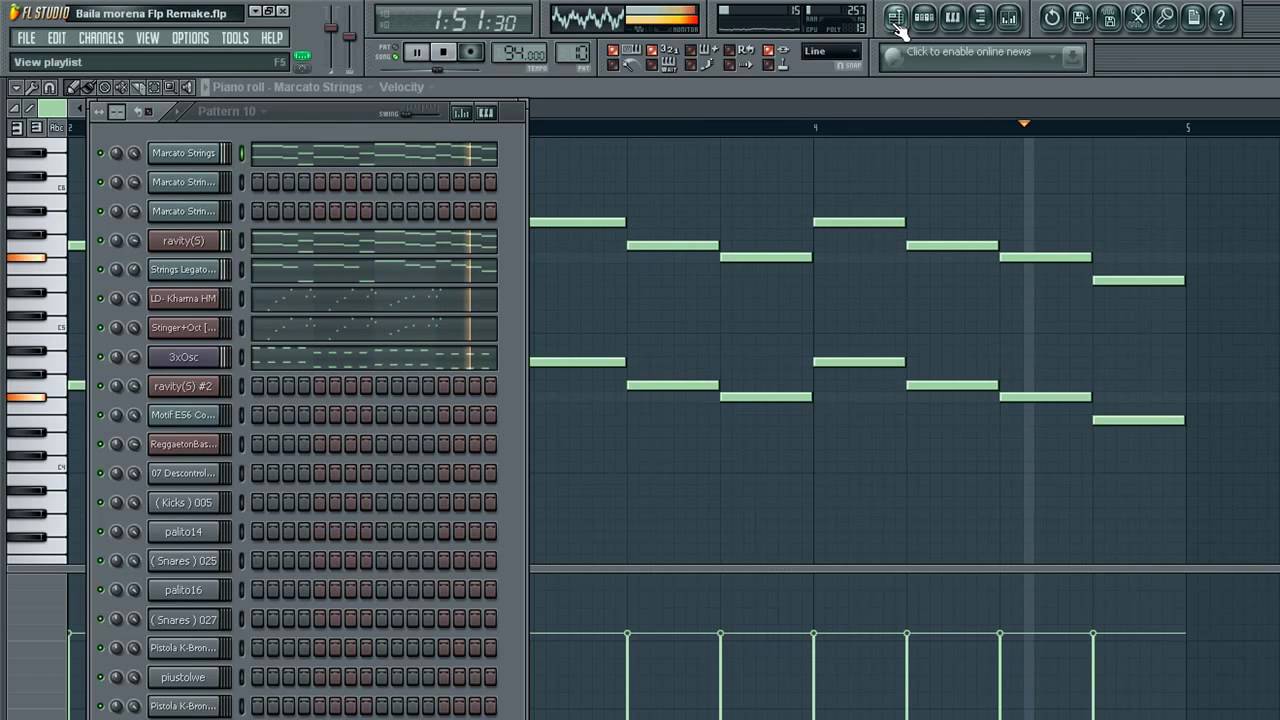
Task: Expand the online news dropdown arrow
Action: click(1053, 57)
